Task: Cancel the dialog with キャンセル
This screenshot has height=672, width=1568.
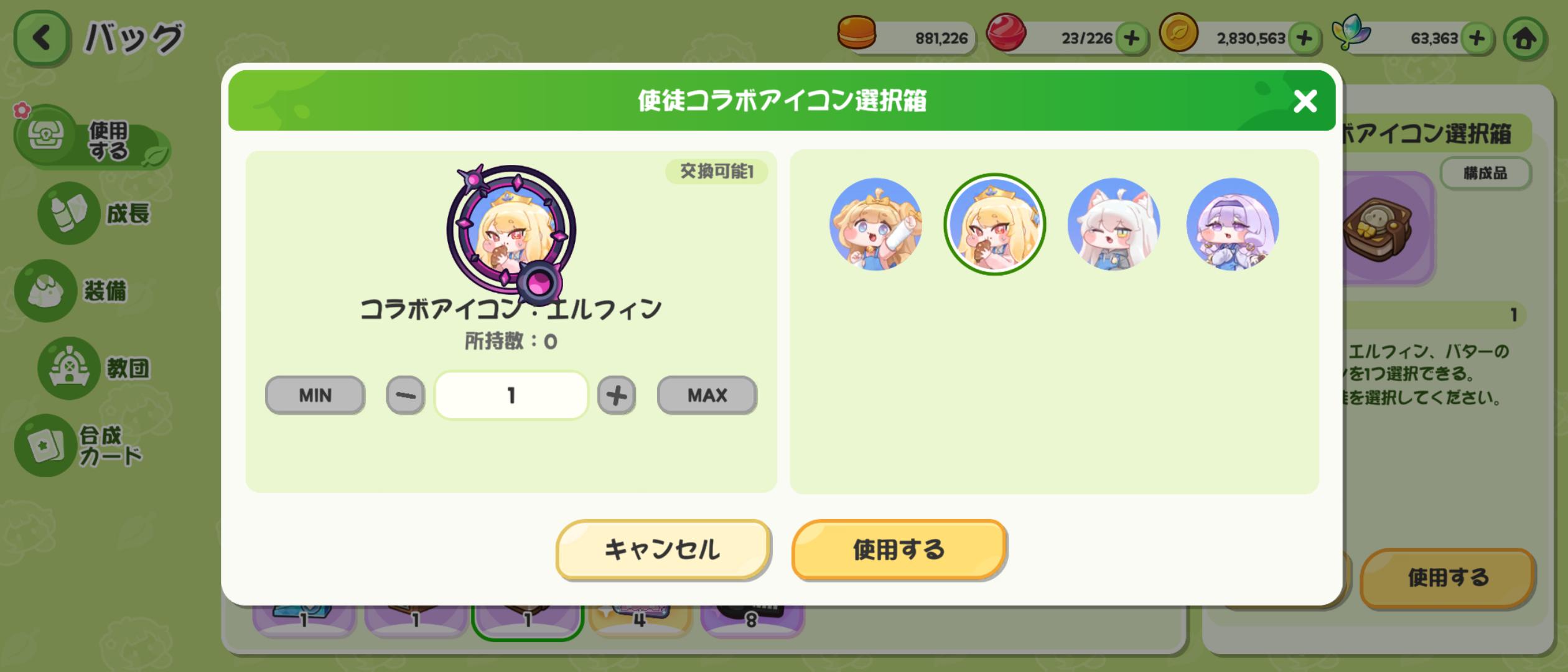Action: (x=663, y=549)
